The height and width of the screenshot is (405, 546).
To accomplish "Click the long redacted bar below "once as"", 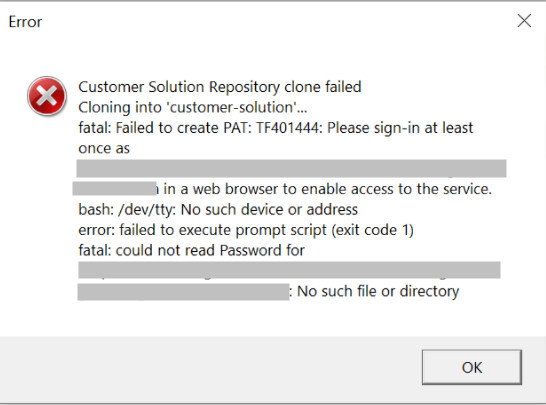I will point(291,169).
